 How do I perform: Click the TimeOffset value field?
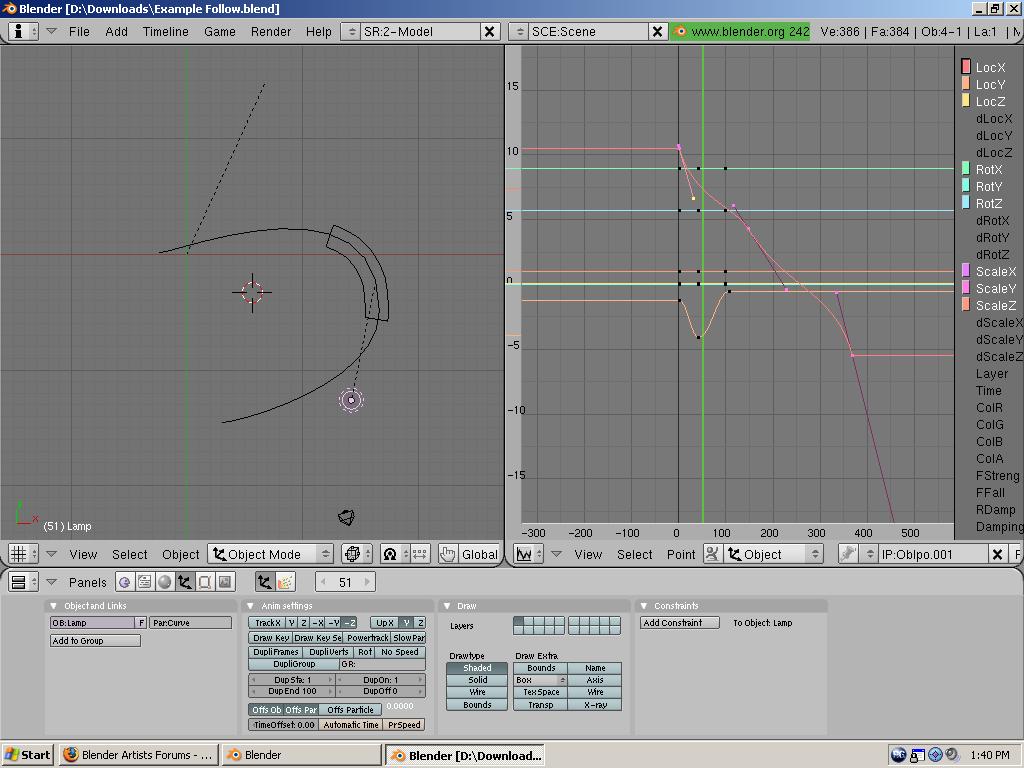283,725
